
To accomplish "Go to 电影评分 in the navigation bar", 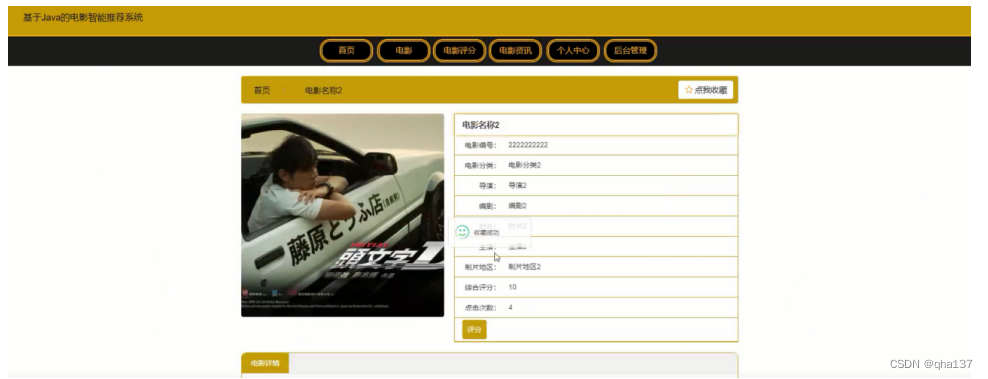I will pos(459,50).
